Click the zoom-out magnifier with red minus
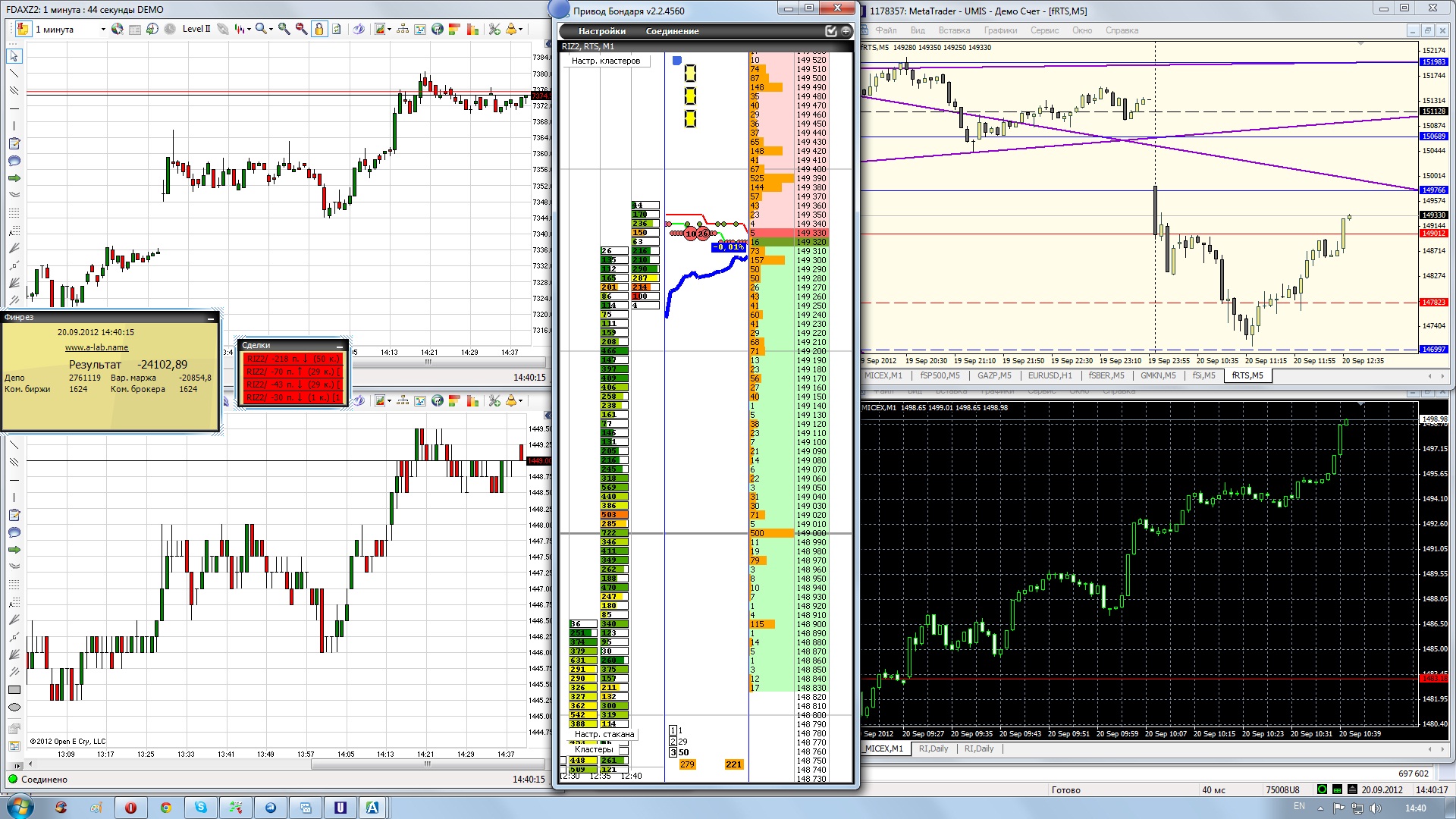 [301, 29]
